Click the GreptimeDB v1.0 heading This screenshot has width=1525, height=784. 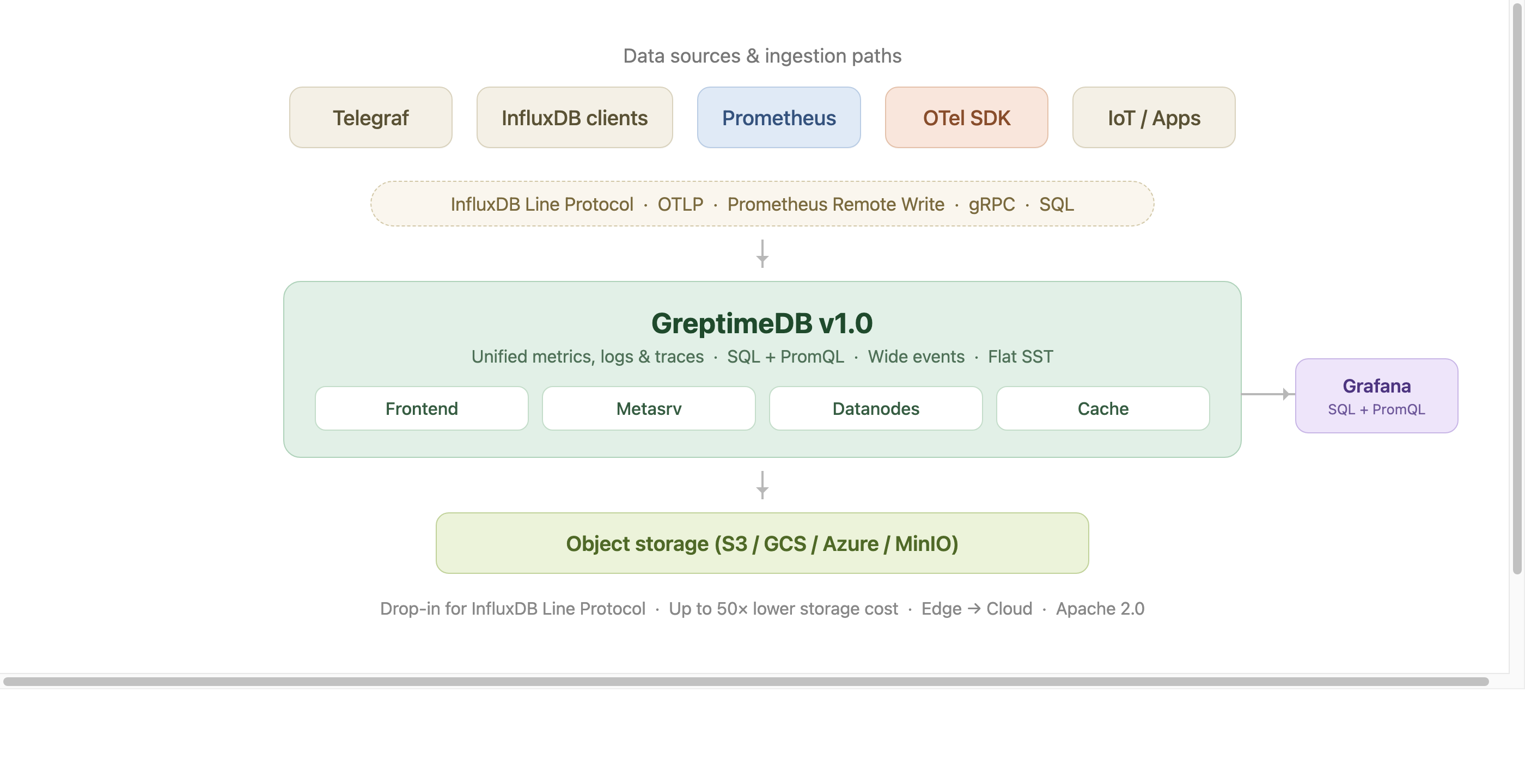pyautogui.click(x=762, y=323)
